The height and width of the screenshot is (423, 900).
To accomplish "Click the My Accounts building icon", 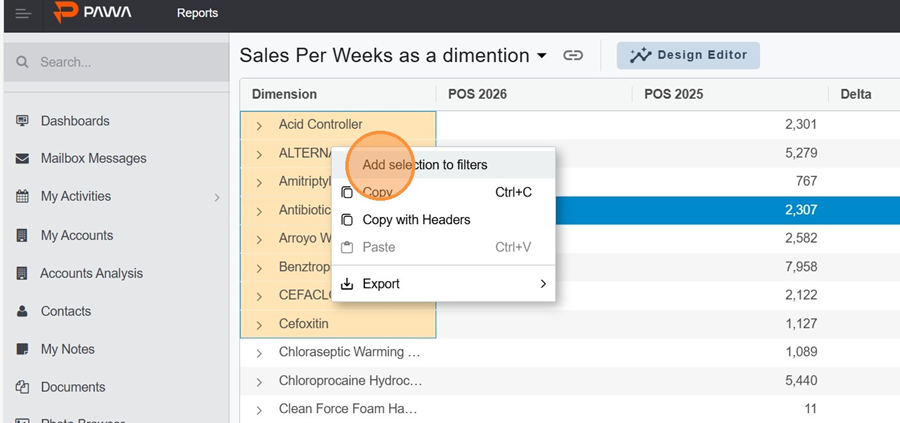I will point(22,235).
